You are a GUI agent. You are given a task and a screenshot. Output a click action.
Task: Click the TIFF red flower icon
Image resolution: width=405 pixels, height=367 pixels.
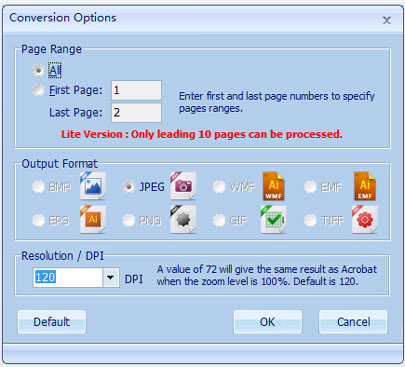pos(365,219)
